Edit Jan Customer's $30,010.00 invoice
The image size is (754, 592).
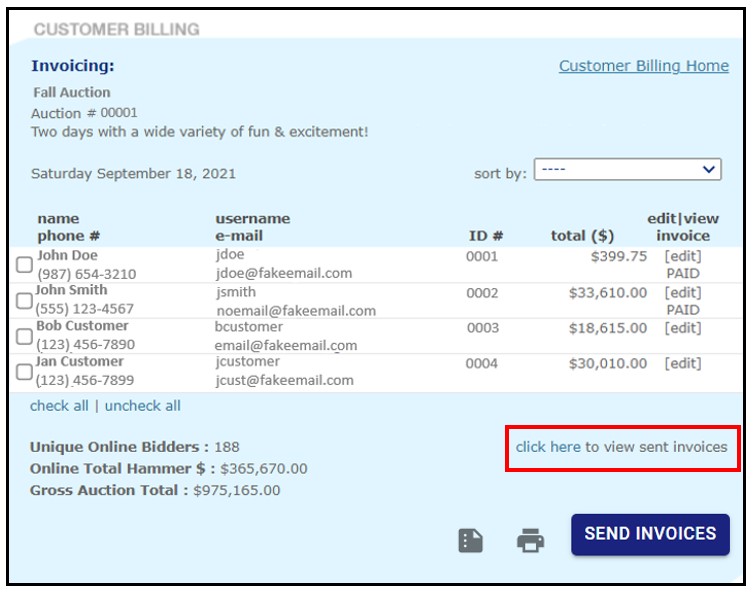[x=683, y=364]
